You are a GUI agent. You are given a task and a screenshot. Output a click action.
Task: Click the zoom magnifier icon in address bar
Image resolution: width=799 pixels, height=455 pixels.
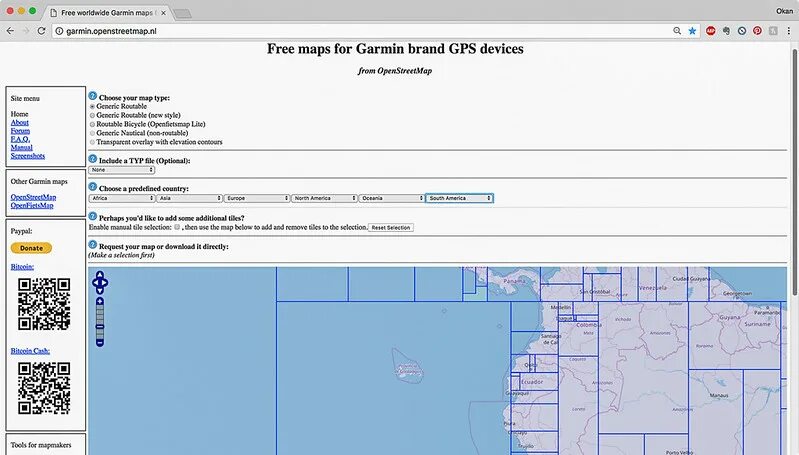click(677, 31)
